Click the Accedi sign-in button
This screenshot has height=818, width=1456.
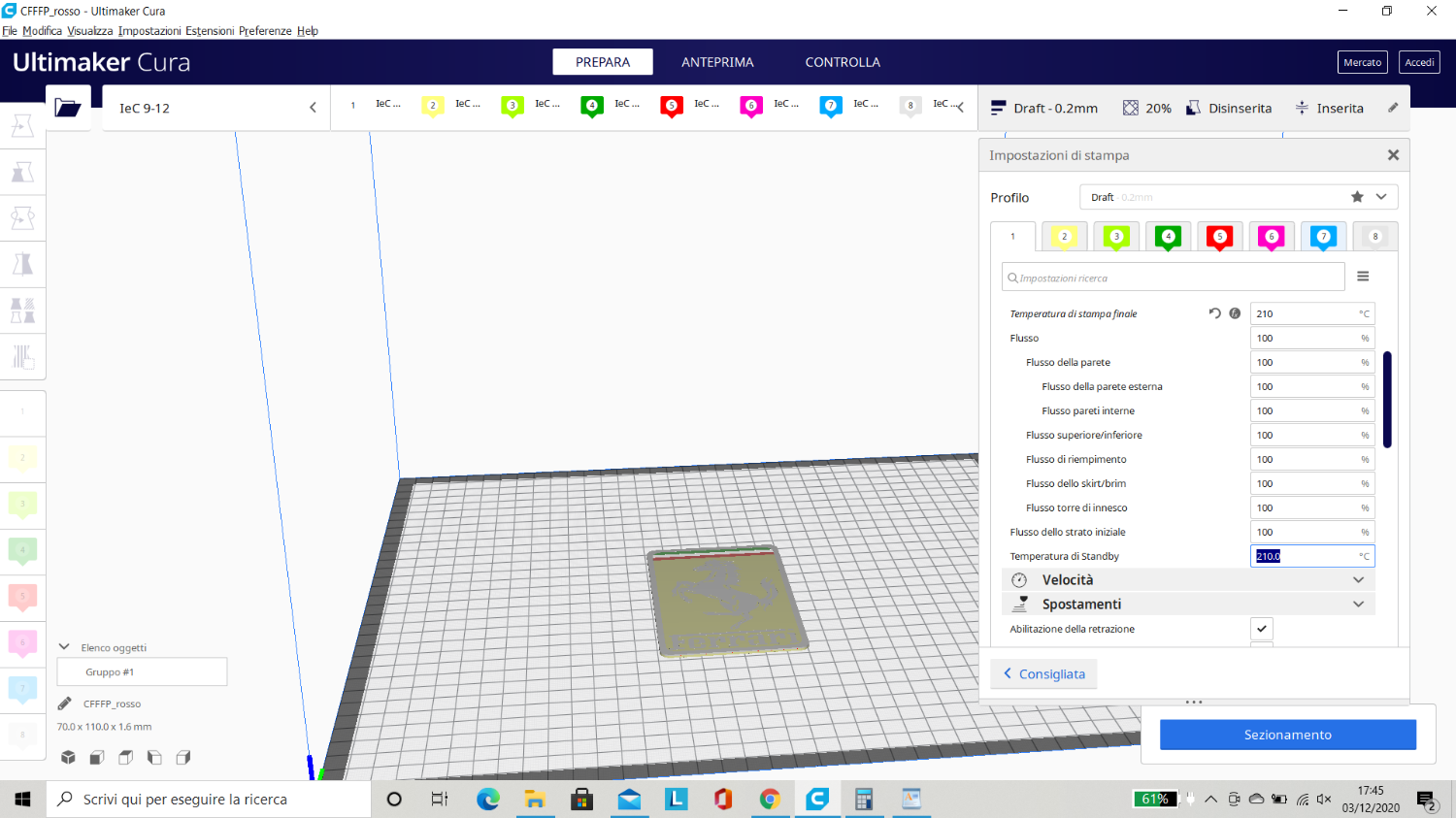click(1419, 62)
